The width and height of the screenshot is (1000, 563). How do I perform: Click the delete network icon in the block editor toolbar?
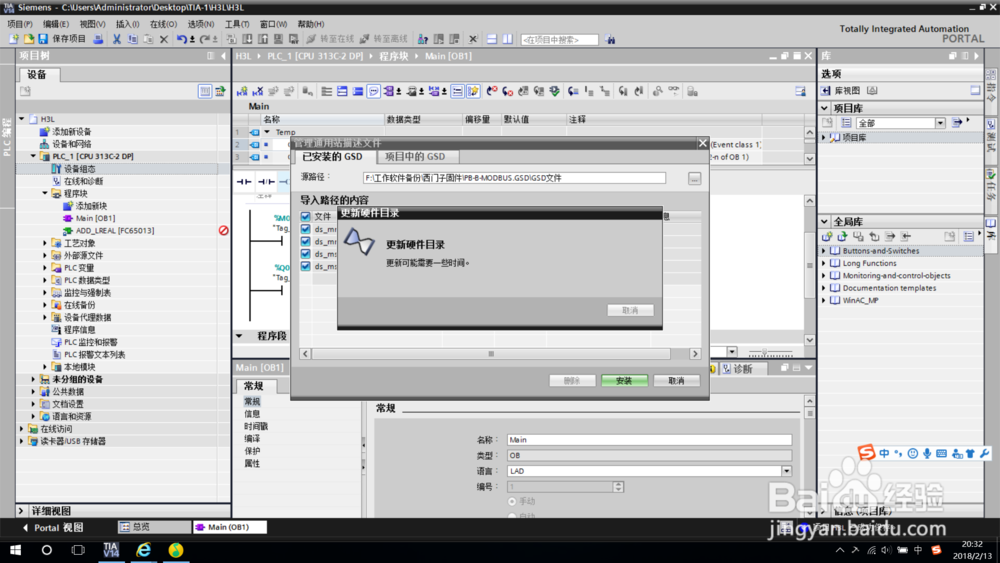(258, 92)
